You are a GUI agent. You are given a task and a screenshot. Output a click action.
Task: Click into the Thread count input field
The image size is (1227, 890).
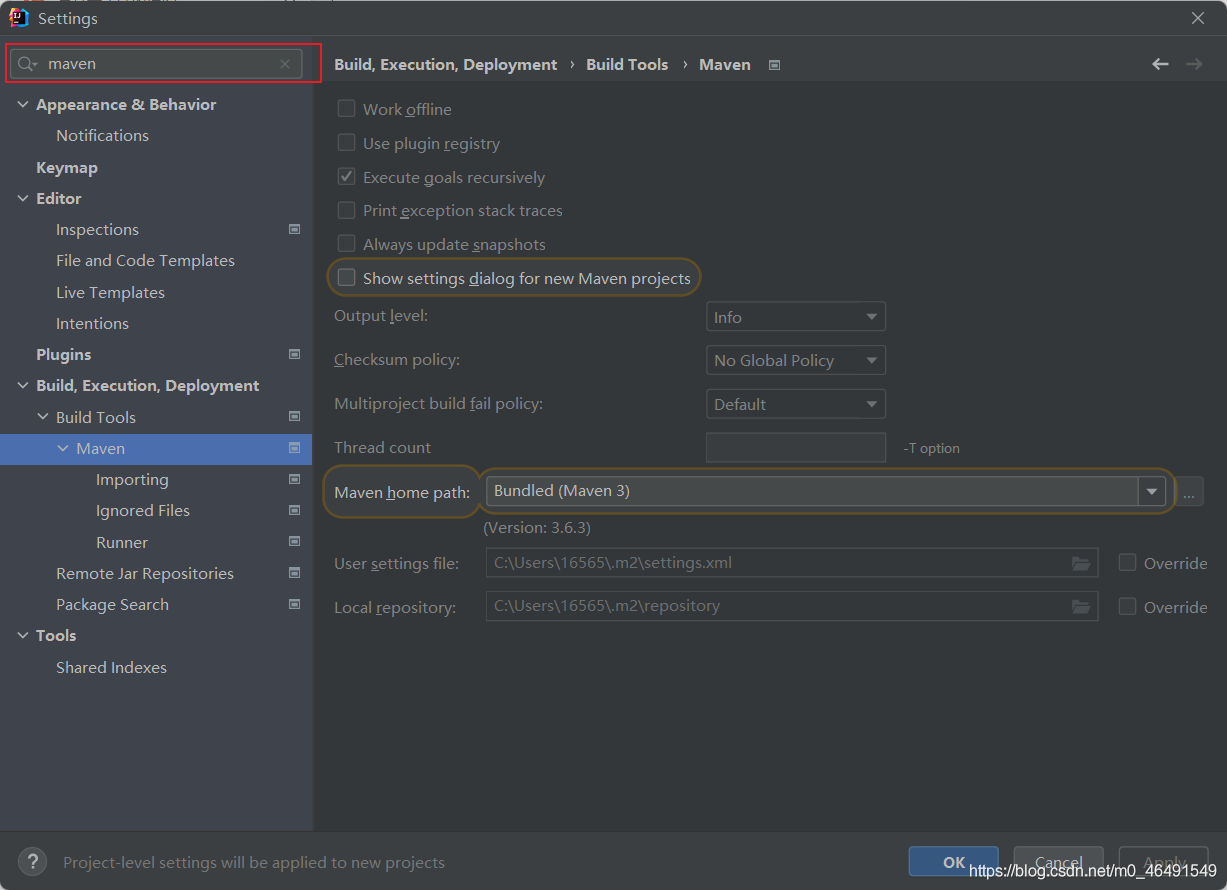[x=796, y=448]
